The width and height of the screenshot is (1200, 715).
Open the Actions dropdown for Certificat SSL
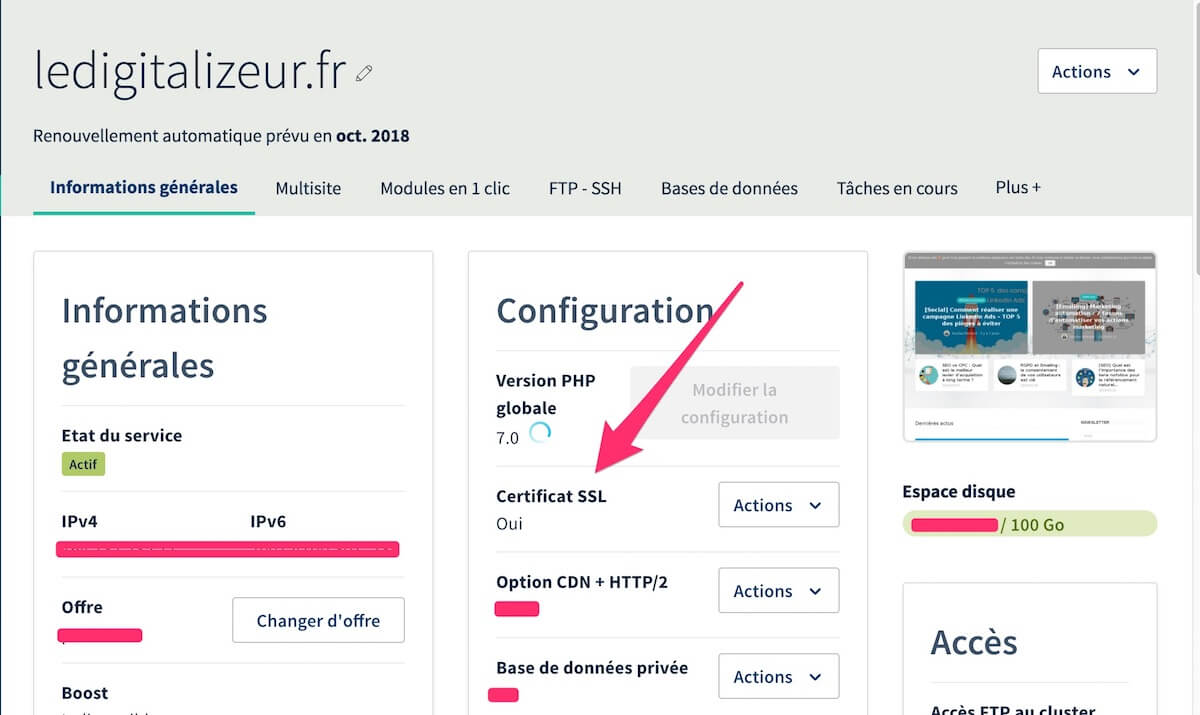(x=777, y=504)
